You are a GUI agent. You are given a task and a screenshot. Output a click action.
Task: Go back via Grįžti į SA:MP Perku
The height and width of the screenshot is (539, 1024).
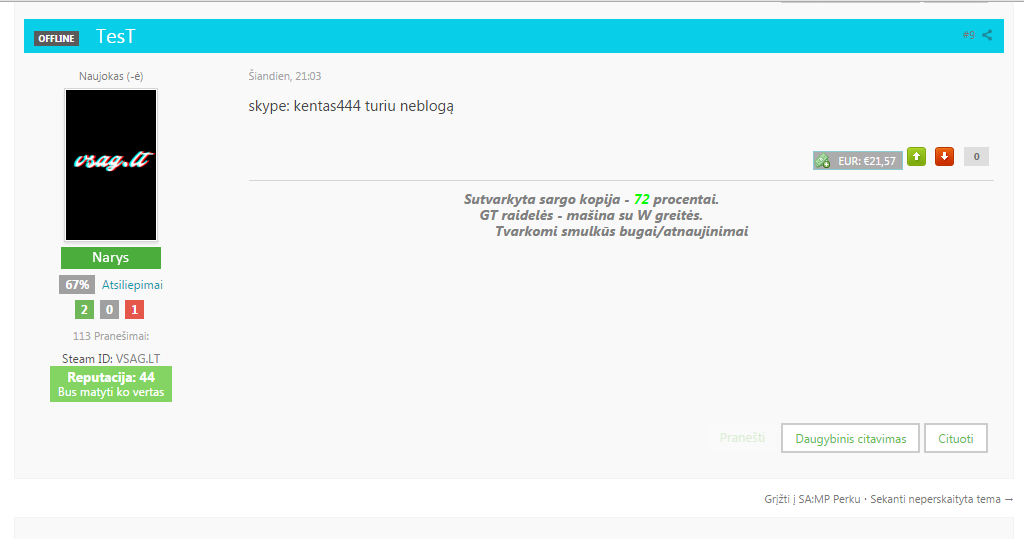(812, 499)
